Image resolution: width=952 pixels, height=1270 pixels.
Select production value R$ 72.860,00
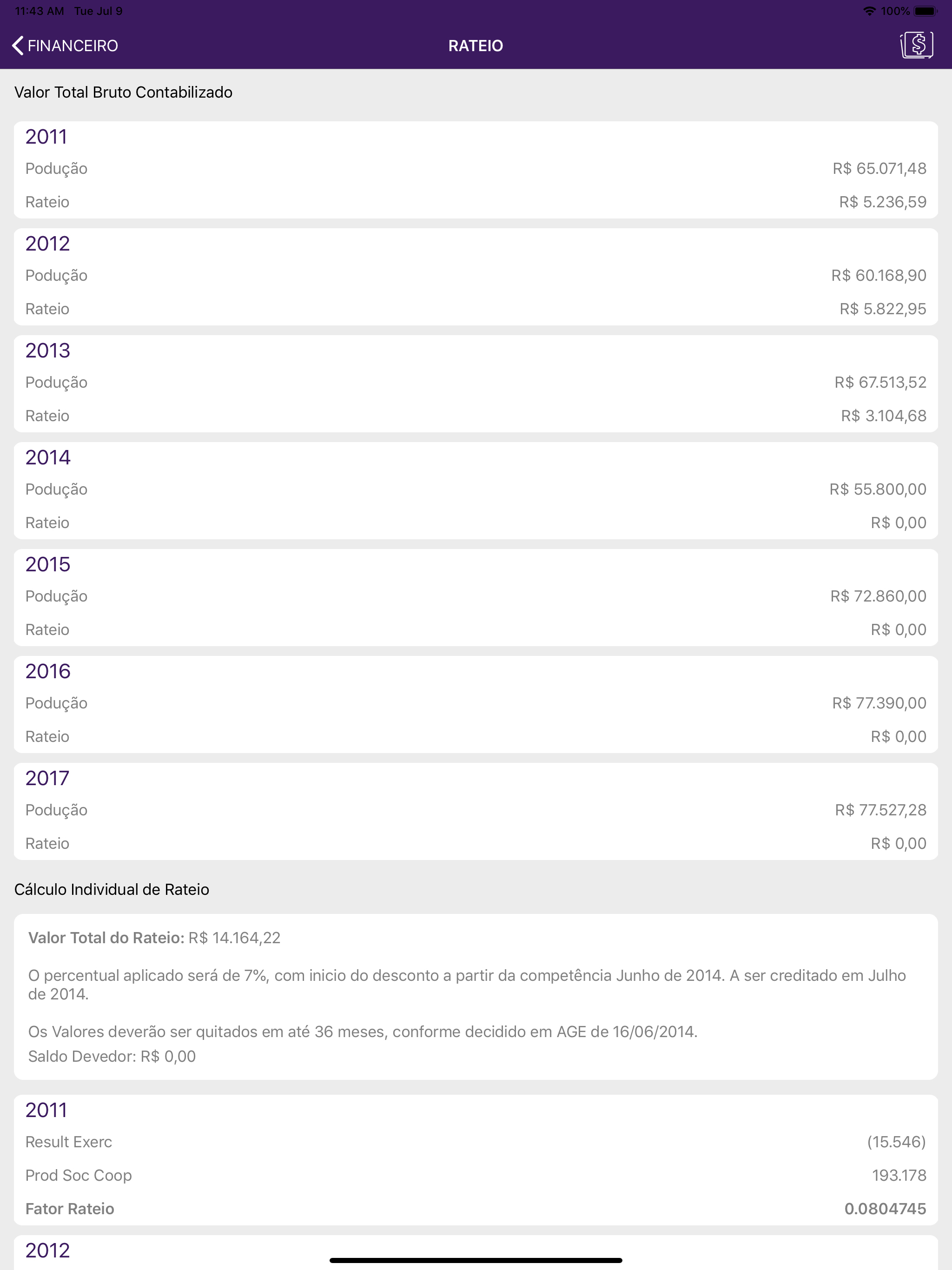(879, 595)
